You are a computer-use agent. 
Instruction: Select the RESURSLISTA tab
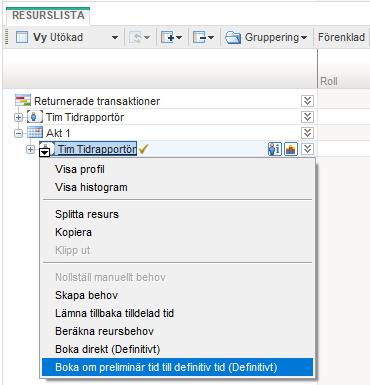click(x=48, y=15)
